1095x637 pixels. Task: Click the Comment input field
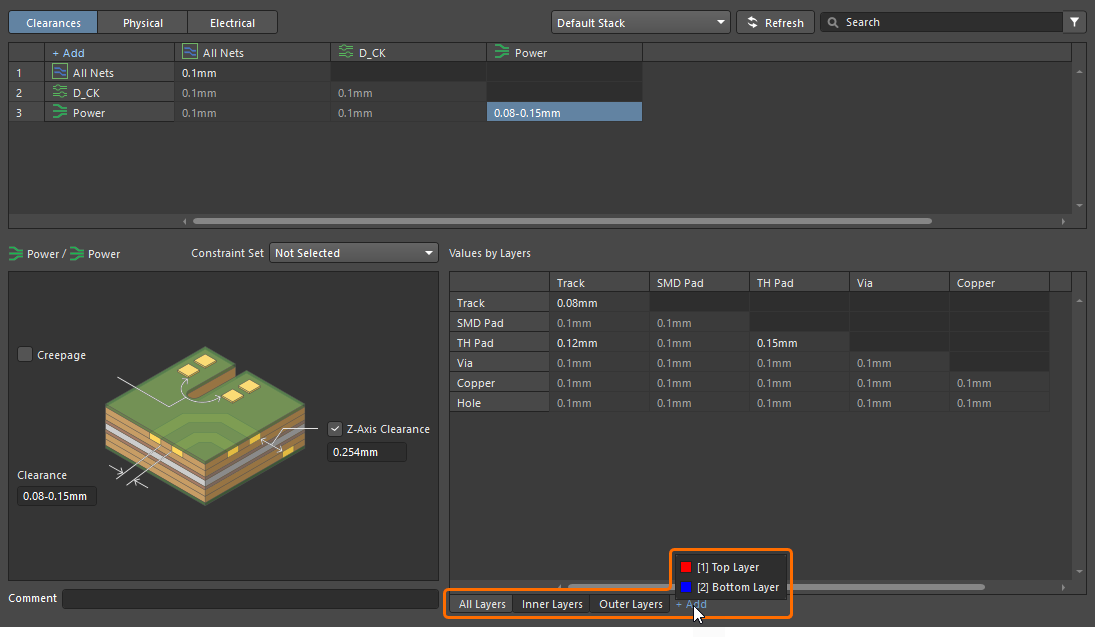coord(250,598)
